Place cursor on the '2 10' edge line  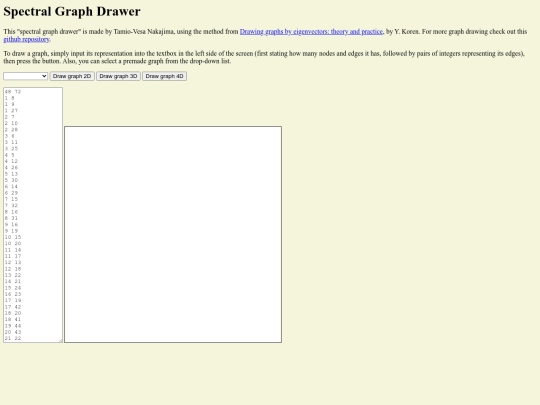[x=11, y=123]
